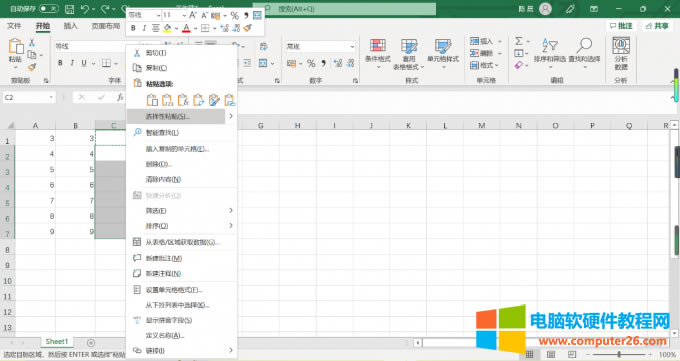Image resolution: width=680 pixels, height=361 pixels.
Task: Toggle Bold in the mini toolbar
Action: point(133,28)
